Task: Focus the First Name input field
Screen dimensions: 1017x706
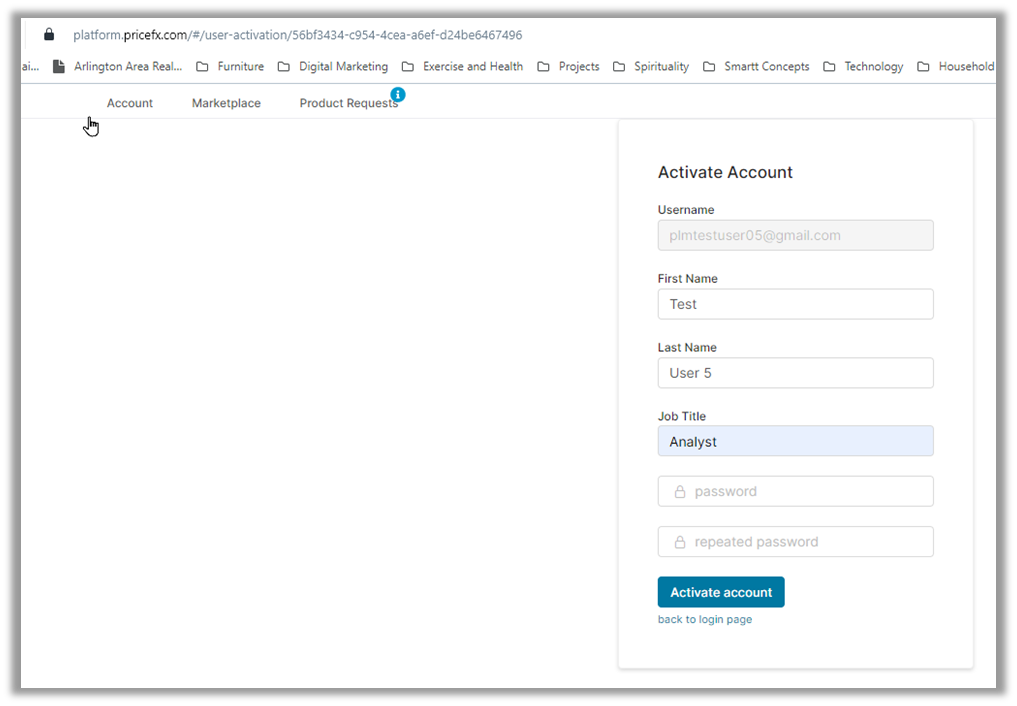Action: coord(795,304)
